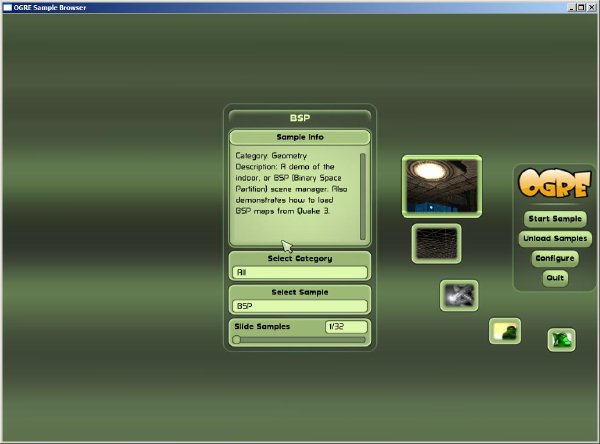Click the Sample Info header
The height and width of the screenshot is (444, 600).
(300, 137)
